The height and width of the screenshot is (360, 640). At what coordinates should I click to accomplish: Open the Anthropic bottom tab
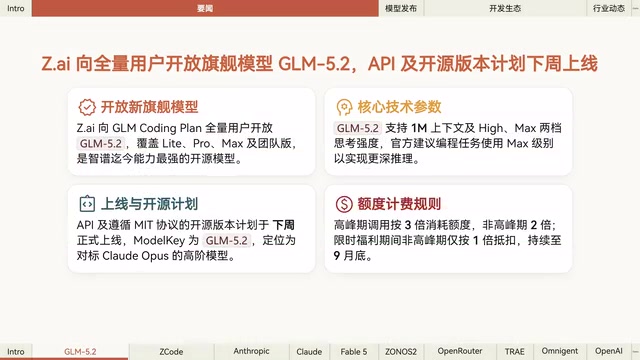tap(251, 351)
